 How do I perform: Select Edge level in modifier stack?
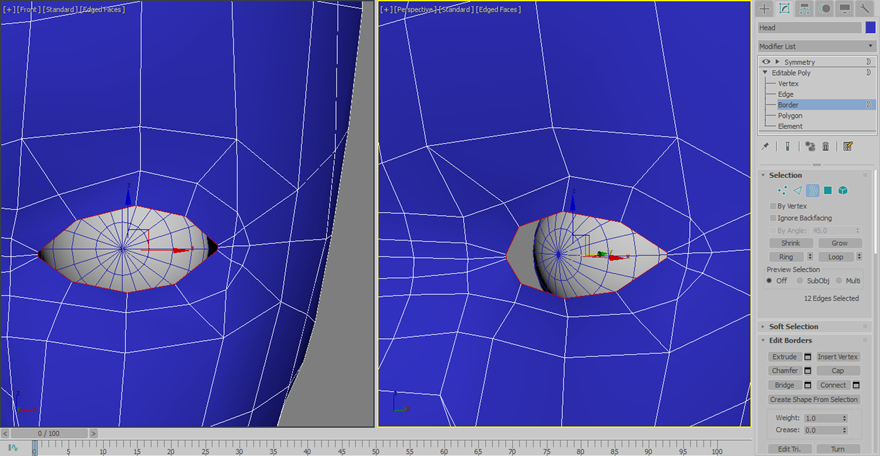tap(786, 94)
